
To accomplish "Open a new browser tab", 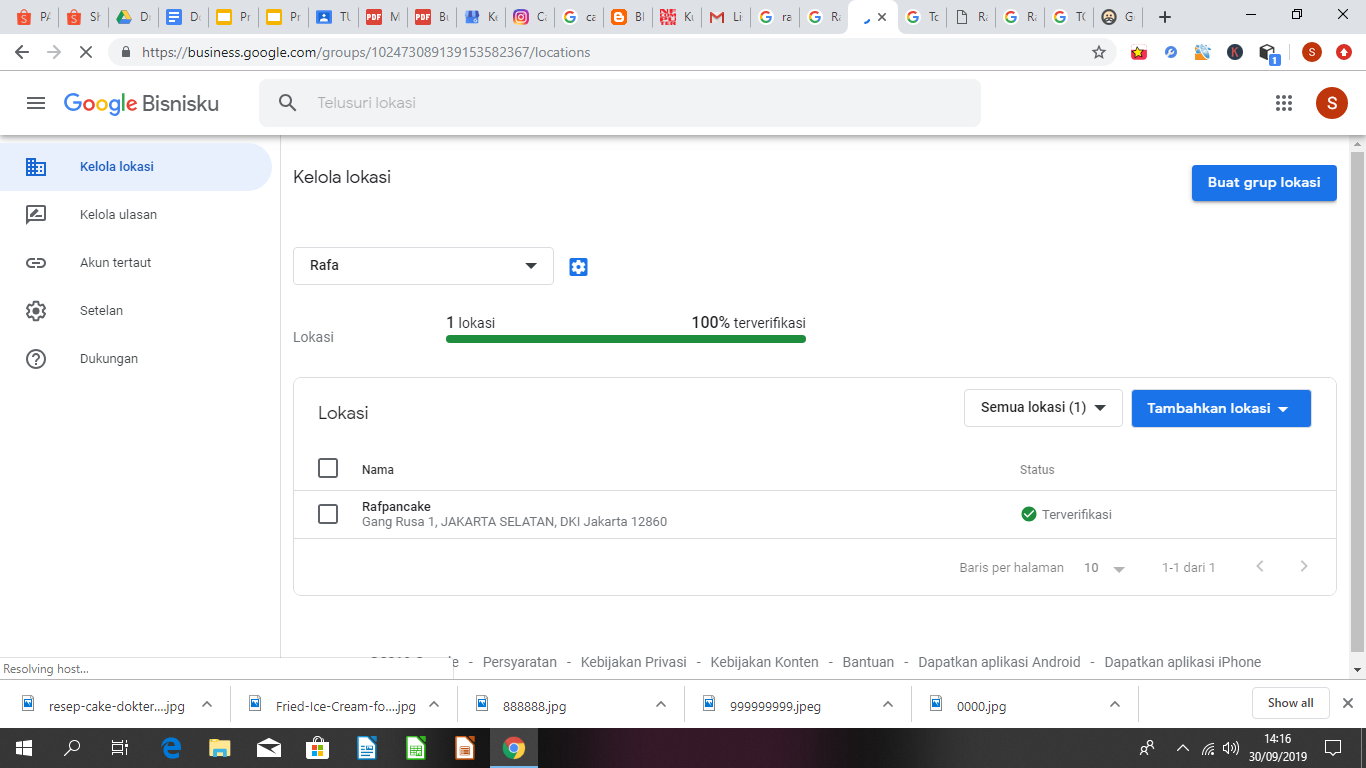I will [1164, 17].
